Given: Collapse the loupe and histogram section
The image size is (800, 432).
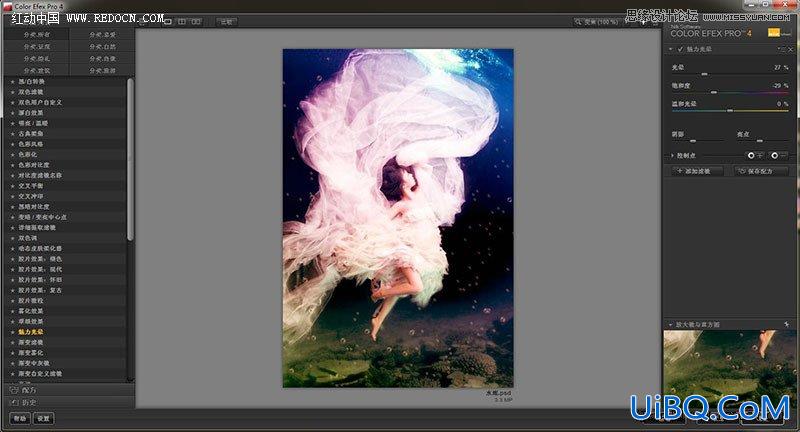Looking at the screenshot, I should 670,324.
